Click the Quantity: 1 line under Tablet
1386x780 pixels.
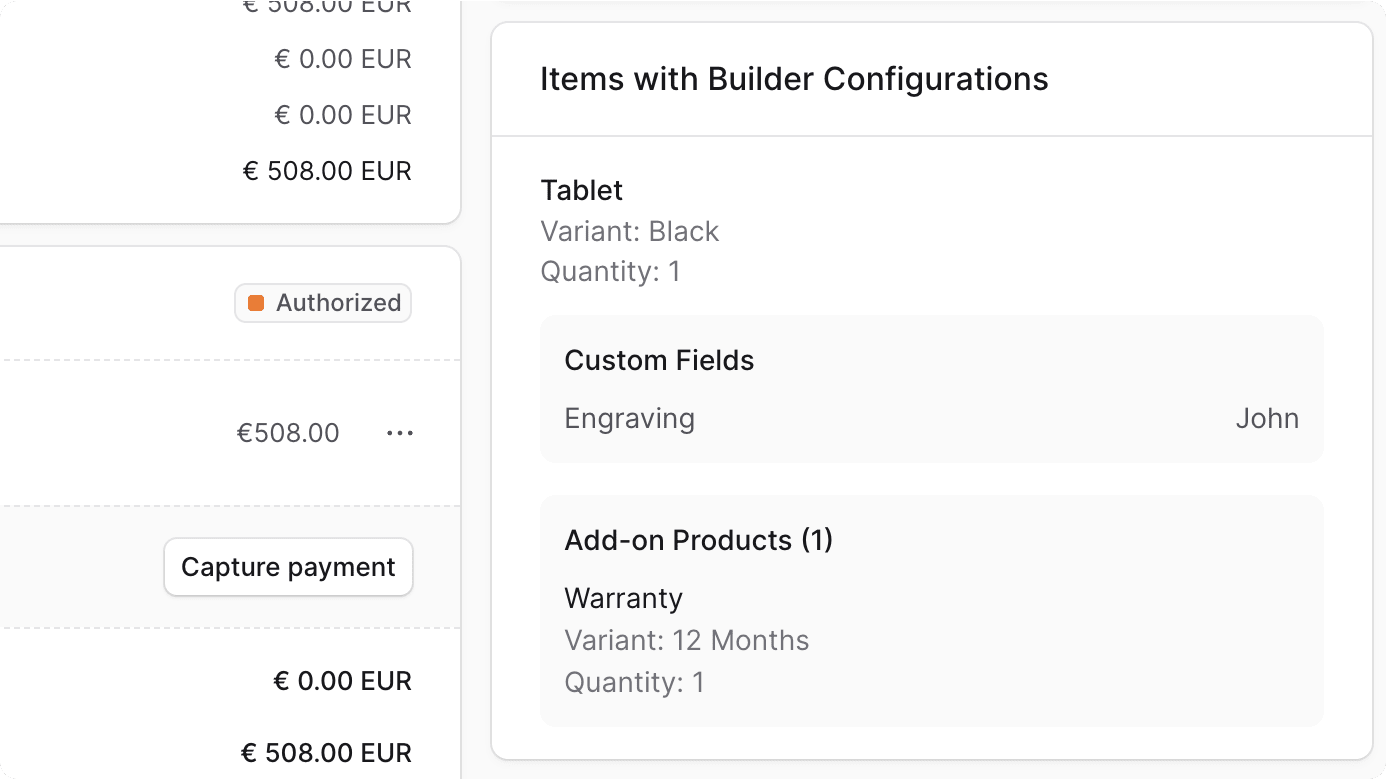pyautogui.click(x=609, y=271)
